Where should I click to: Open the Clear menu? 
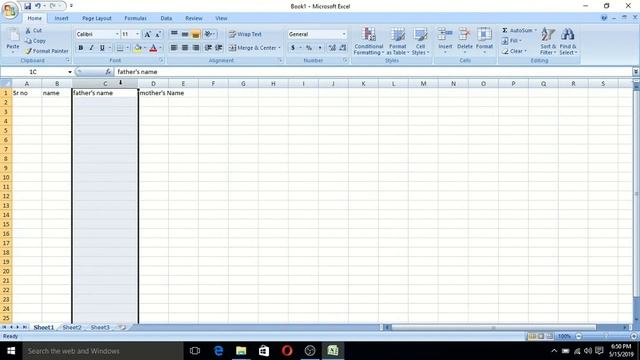click(514, 51)
